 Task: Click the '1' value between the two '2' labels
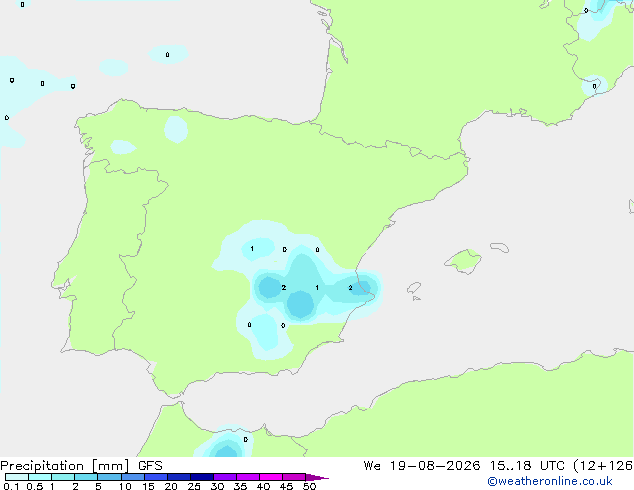317,288
